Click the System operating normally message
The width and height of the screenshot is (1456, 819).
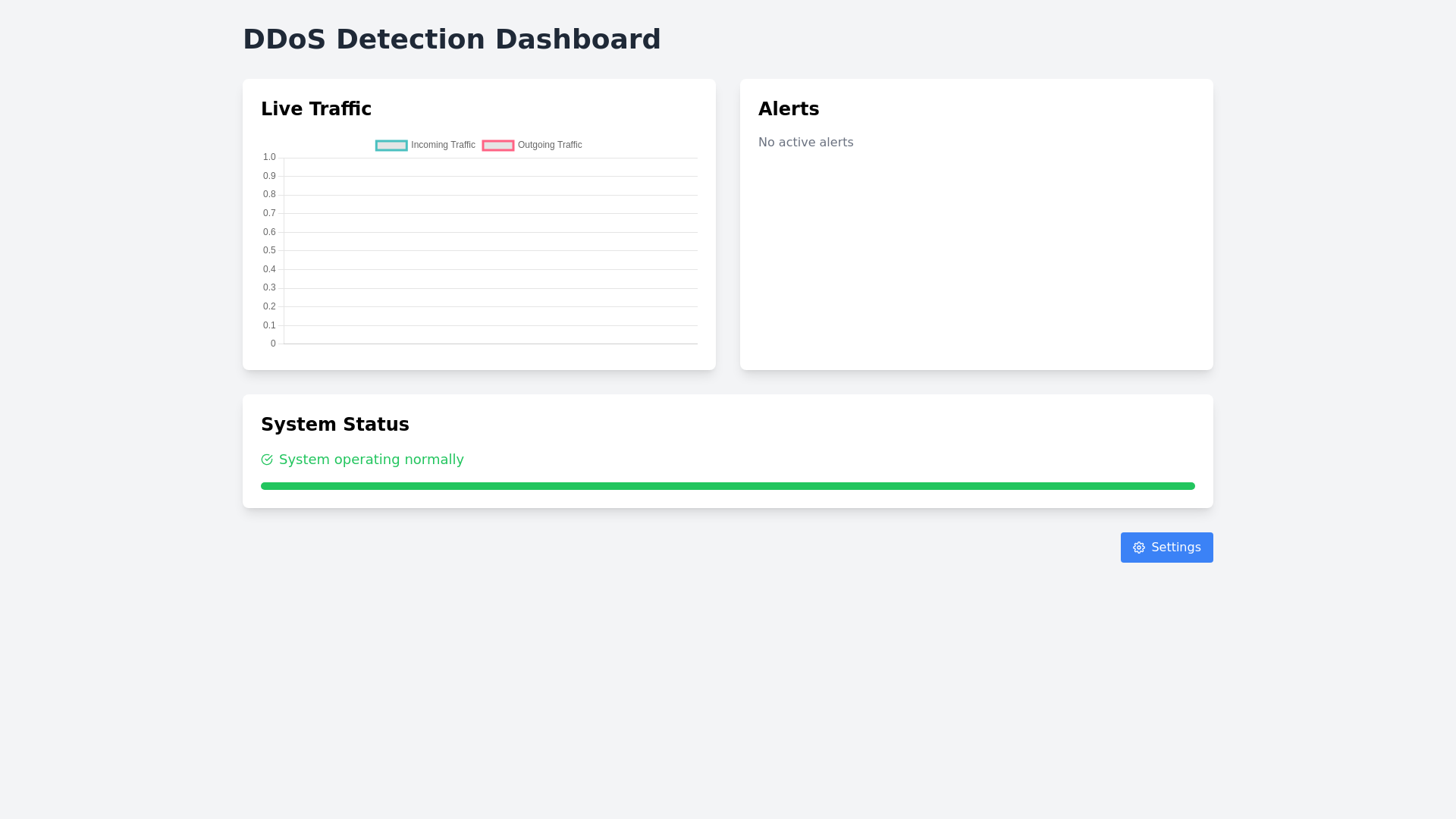tap(371, 460)
